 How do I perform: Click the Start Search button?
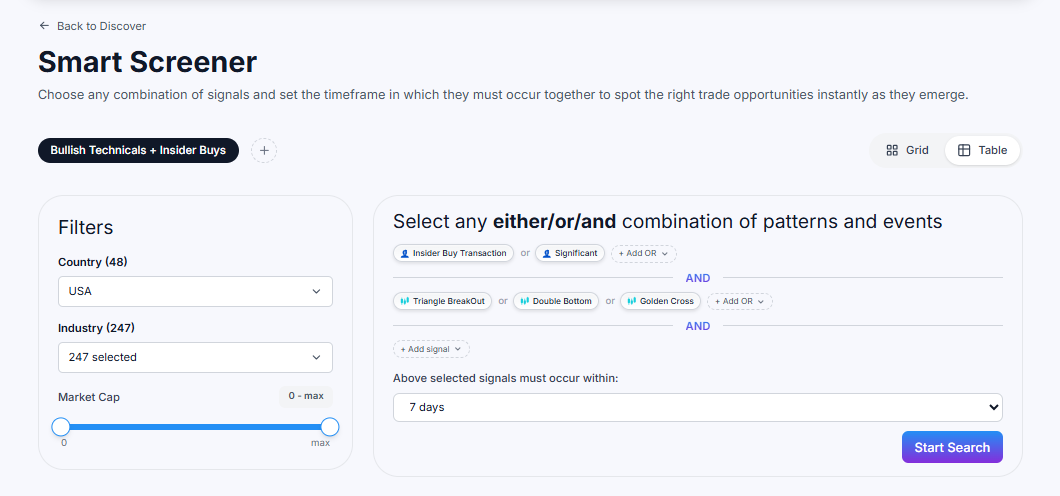pos(951,447)
